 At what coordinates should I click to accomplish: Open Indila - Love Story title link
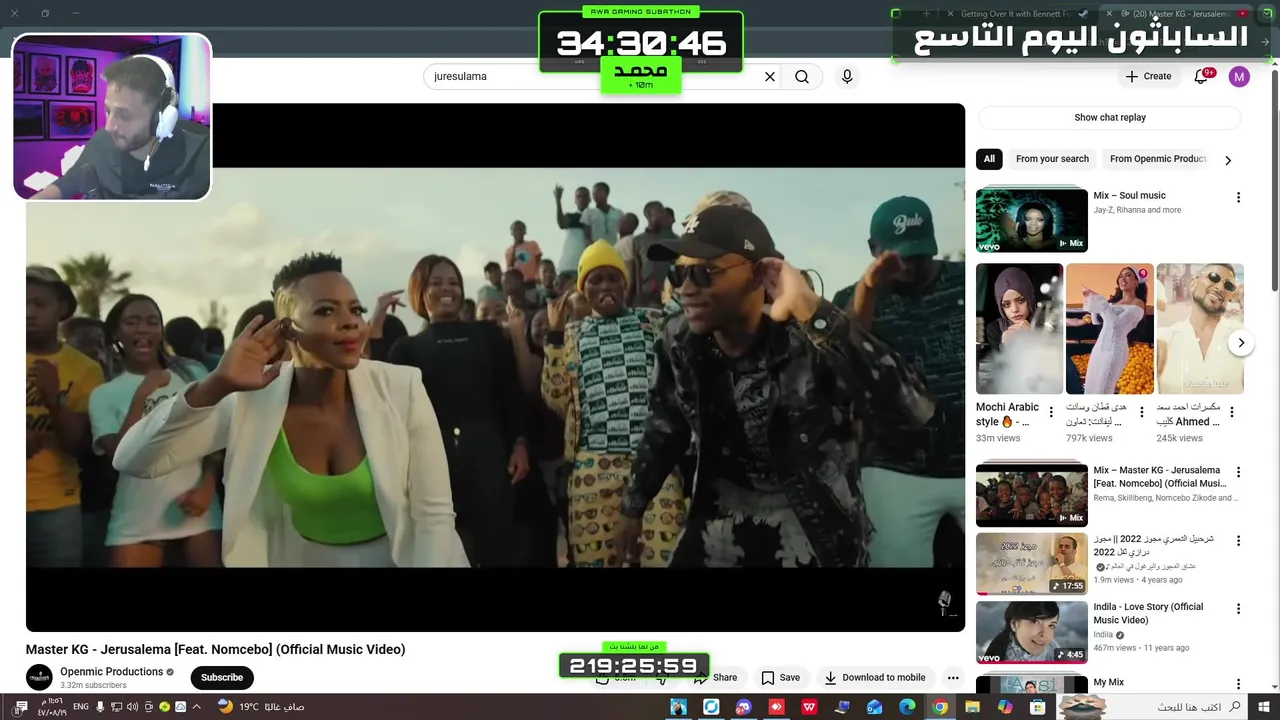point(1148,613)
